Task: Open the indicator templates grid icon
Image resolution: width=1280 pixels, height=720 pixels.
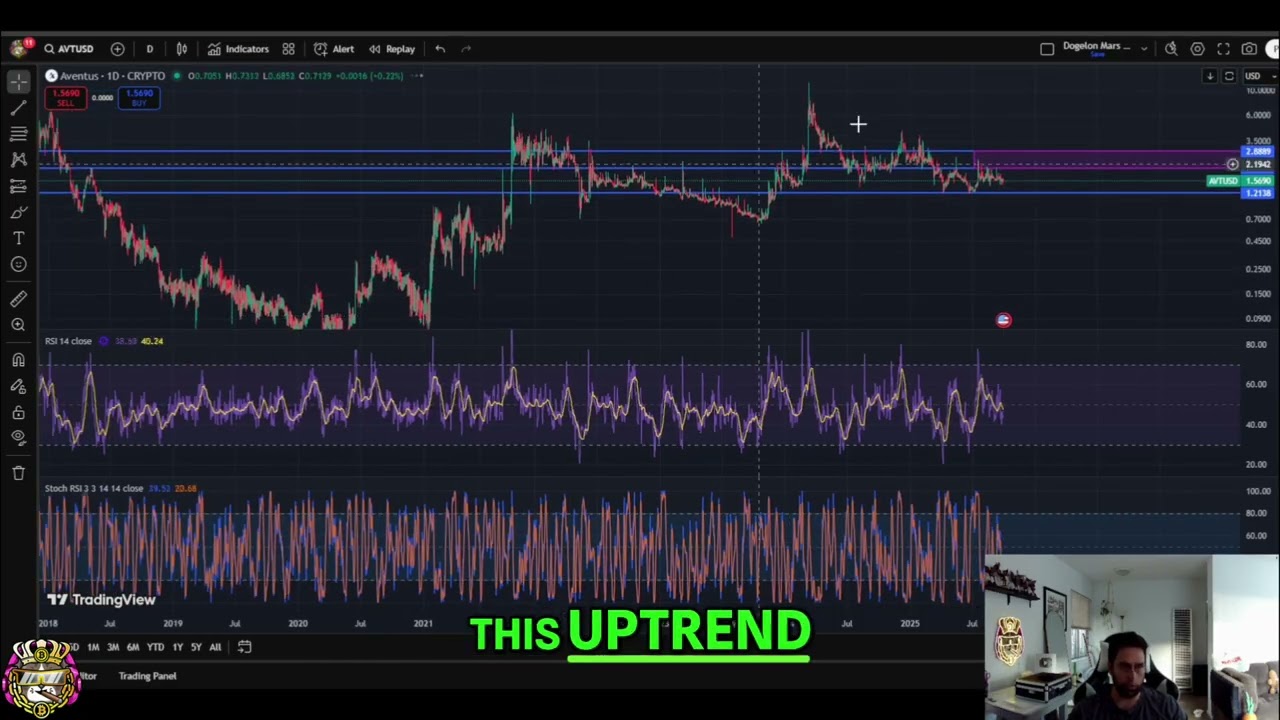Action: pos(288,49)
